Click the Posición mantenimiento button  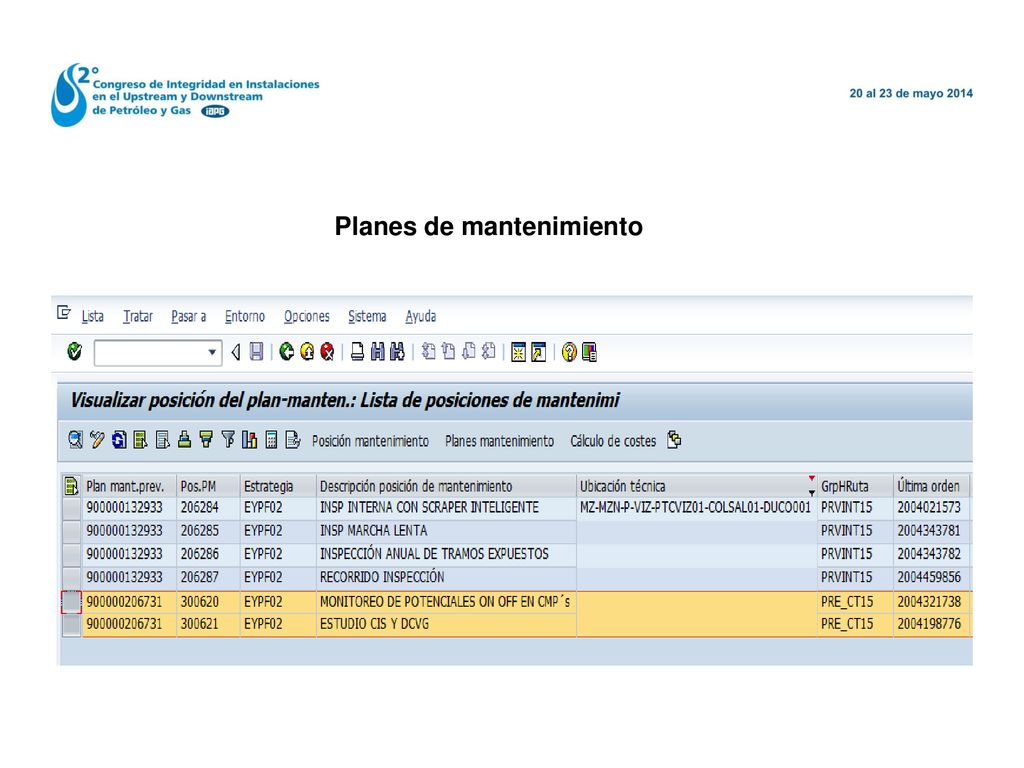coord(370,441)
